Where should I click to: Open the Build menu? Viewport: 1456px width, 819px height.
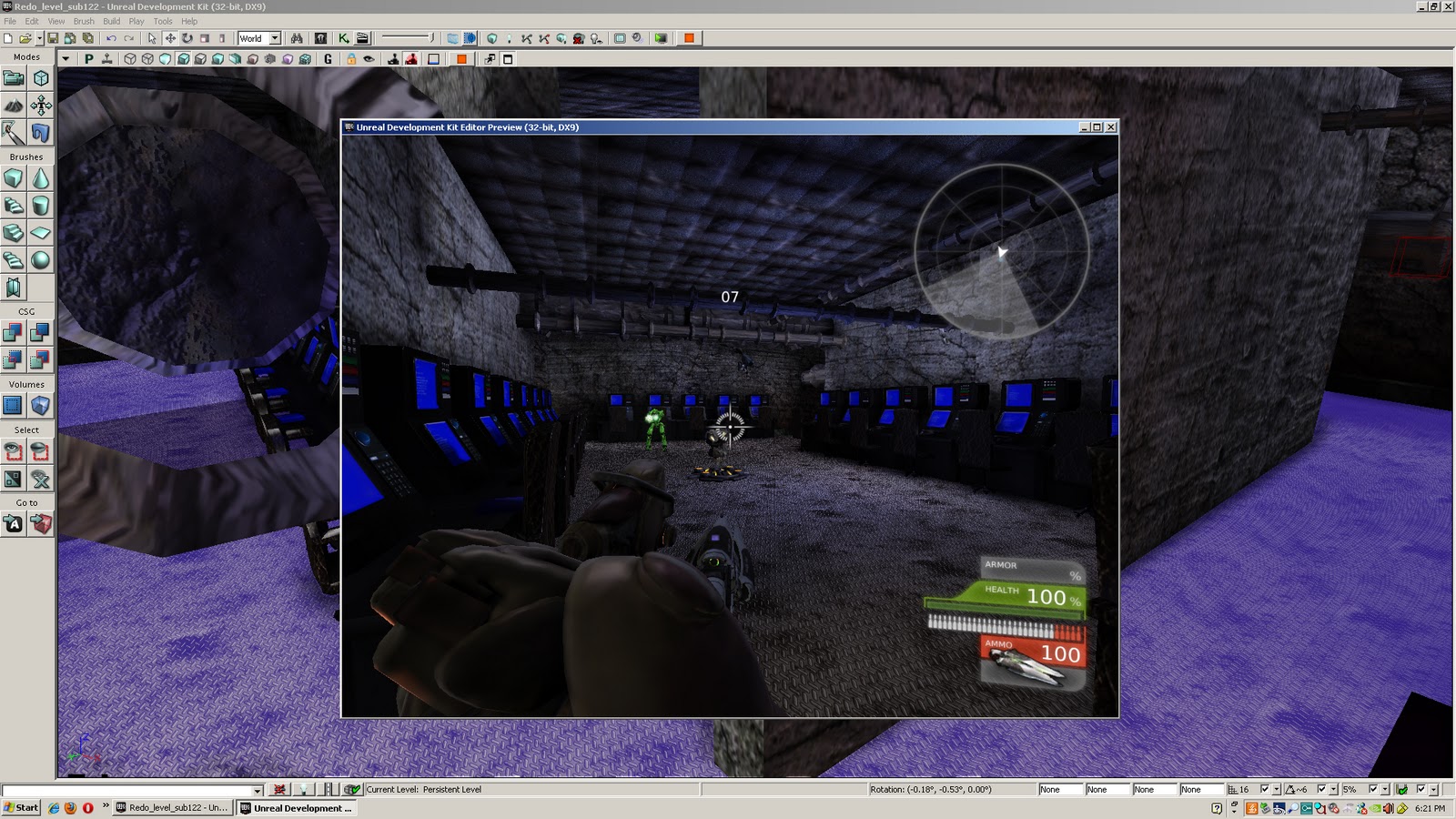[111, 21]
